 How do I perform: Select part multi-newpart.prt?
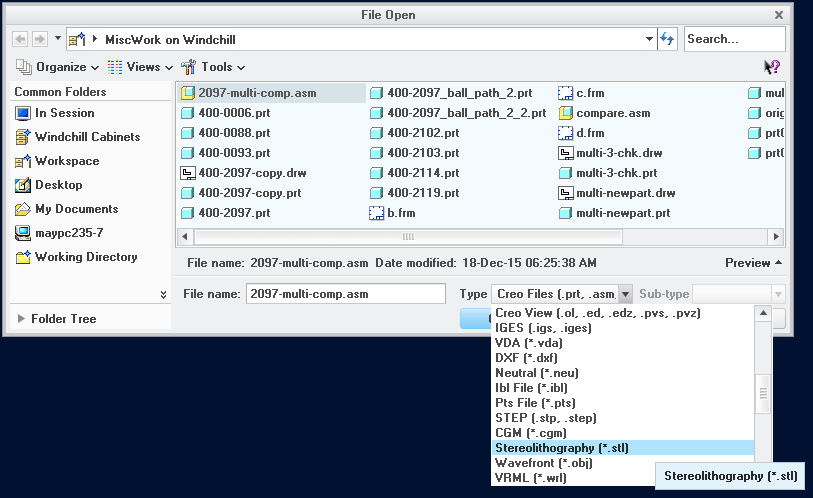pos(614,213)
